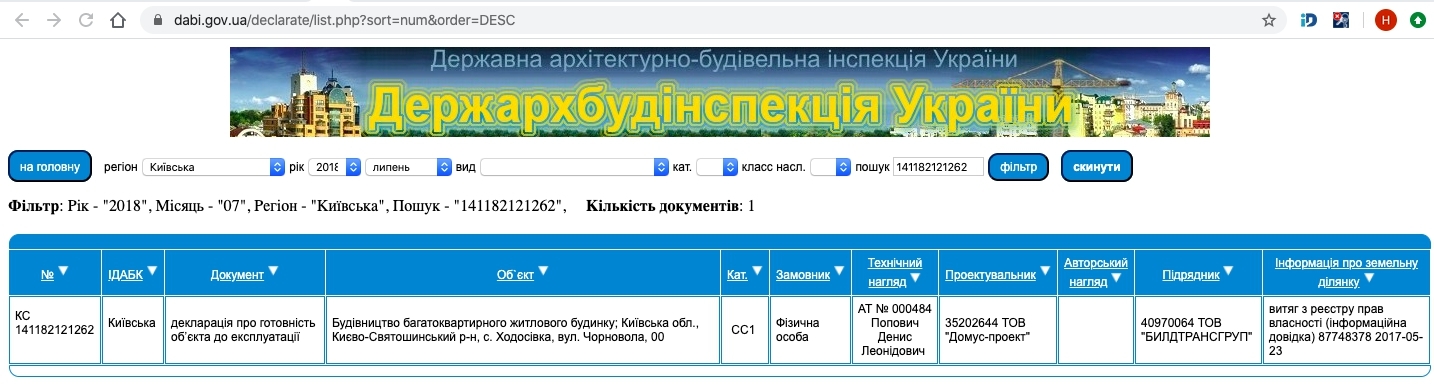Click the green update arrow icon
The image size is (1434, 392).
tap(1417, 20)
